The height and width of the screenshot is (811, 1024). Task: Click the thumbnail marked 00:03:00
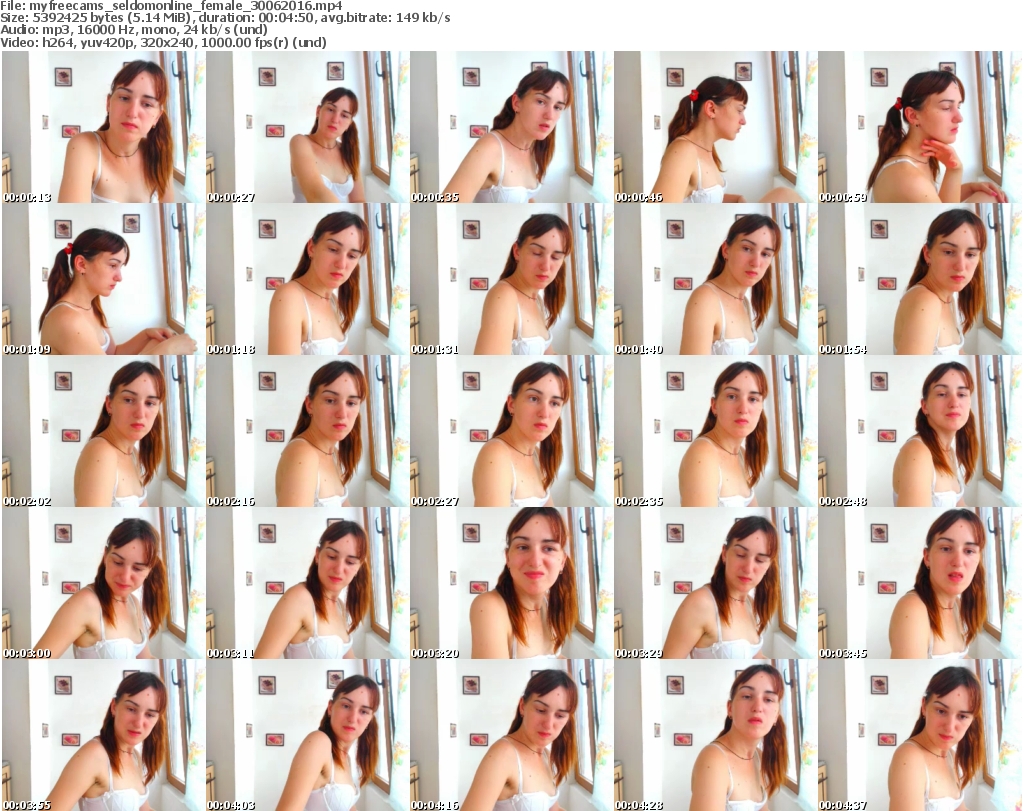click(103, 584)
